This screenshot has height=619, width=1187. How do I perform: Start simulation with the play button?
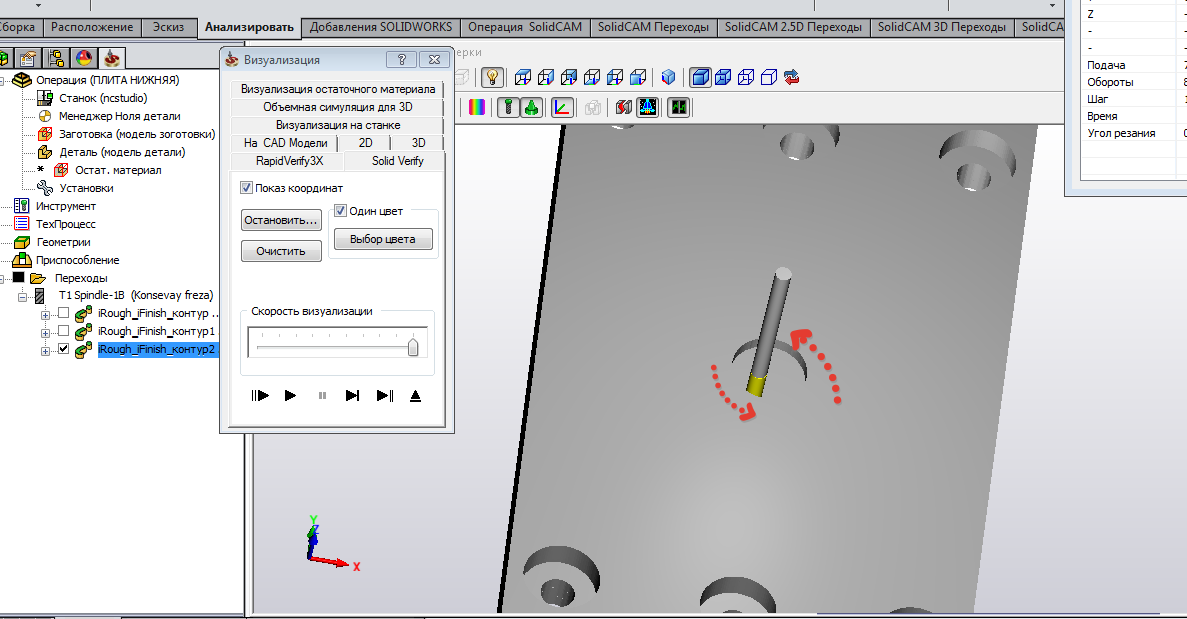pyautogui.click(x=290, y=395)
